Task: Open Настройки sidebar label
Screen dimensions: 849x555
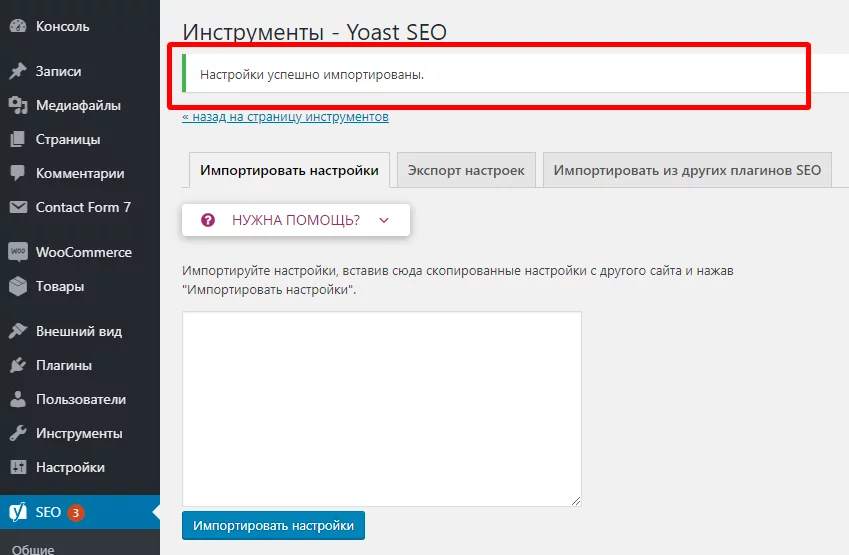Action: pos(70,467)
